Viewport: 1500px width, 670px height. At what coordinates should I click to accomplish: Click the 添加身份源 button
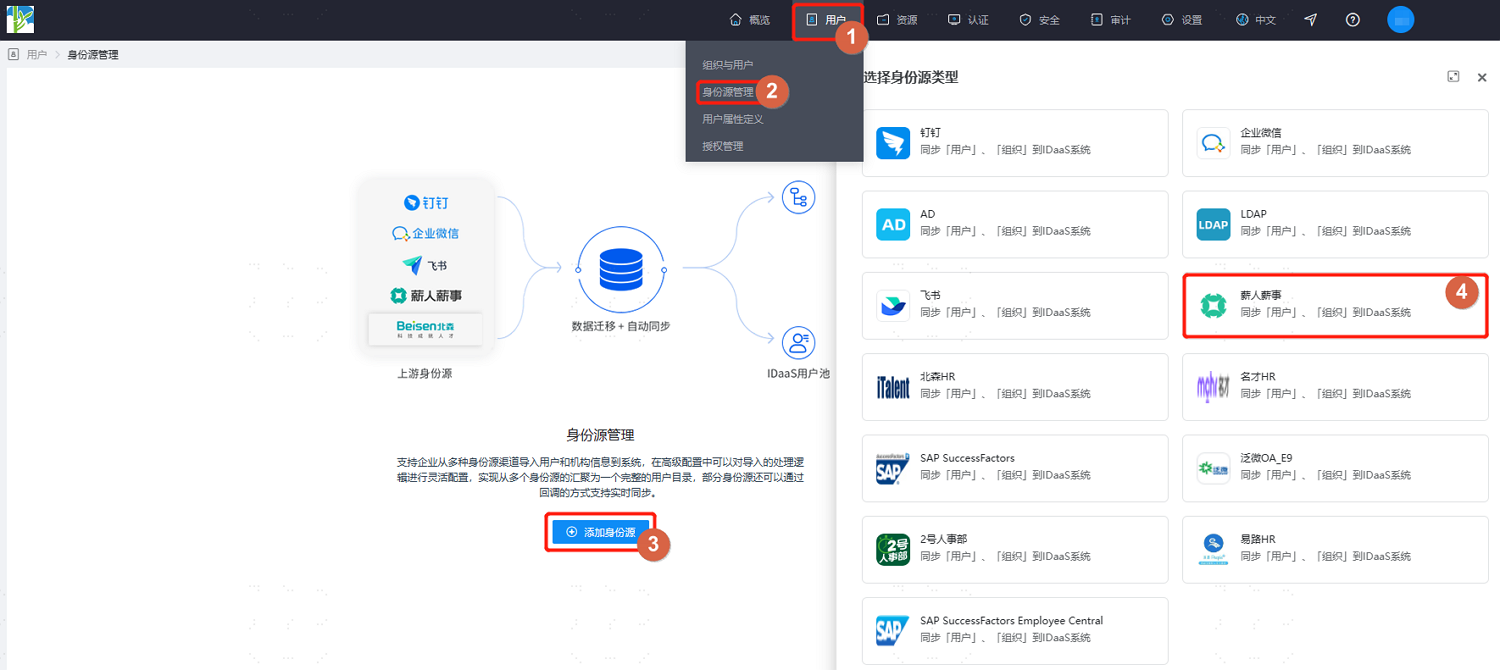(601, 532)
